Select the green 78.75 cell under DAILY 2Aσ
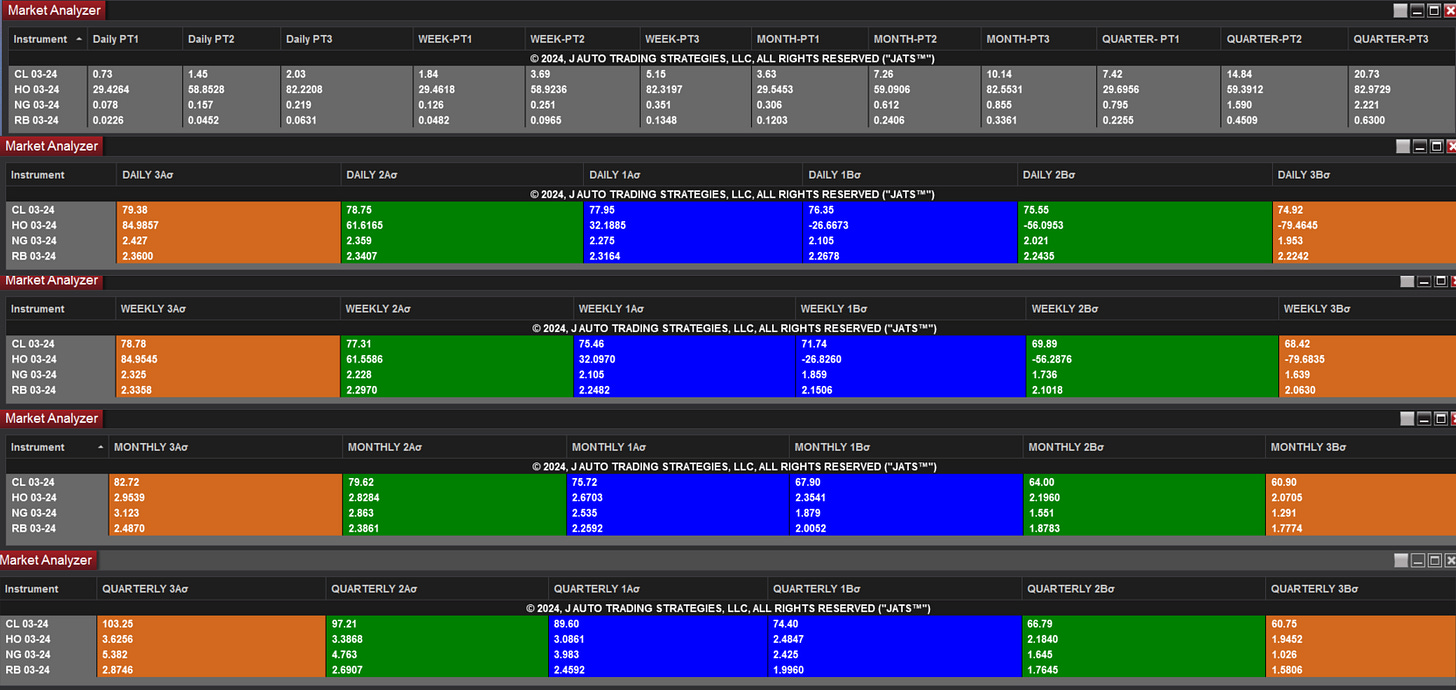Image resolution: width=1456 pixels, height=690 pixels. 462,210
